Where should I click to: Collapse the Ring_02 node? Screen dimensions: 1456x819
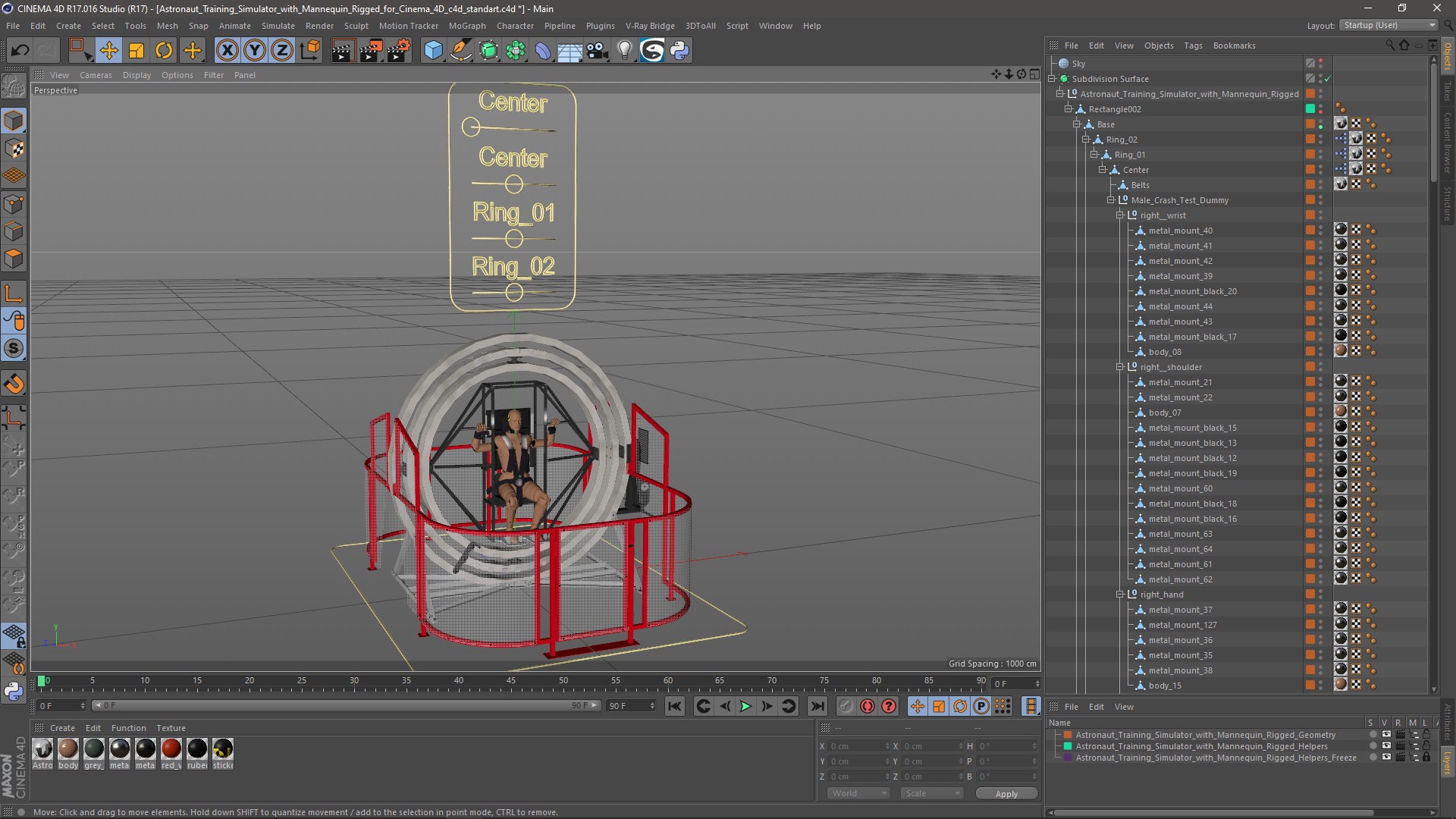click(x=1086, y=140)
